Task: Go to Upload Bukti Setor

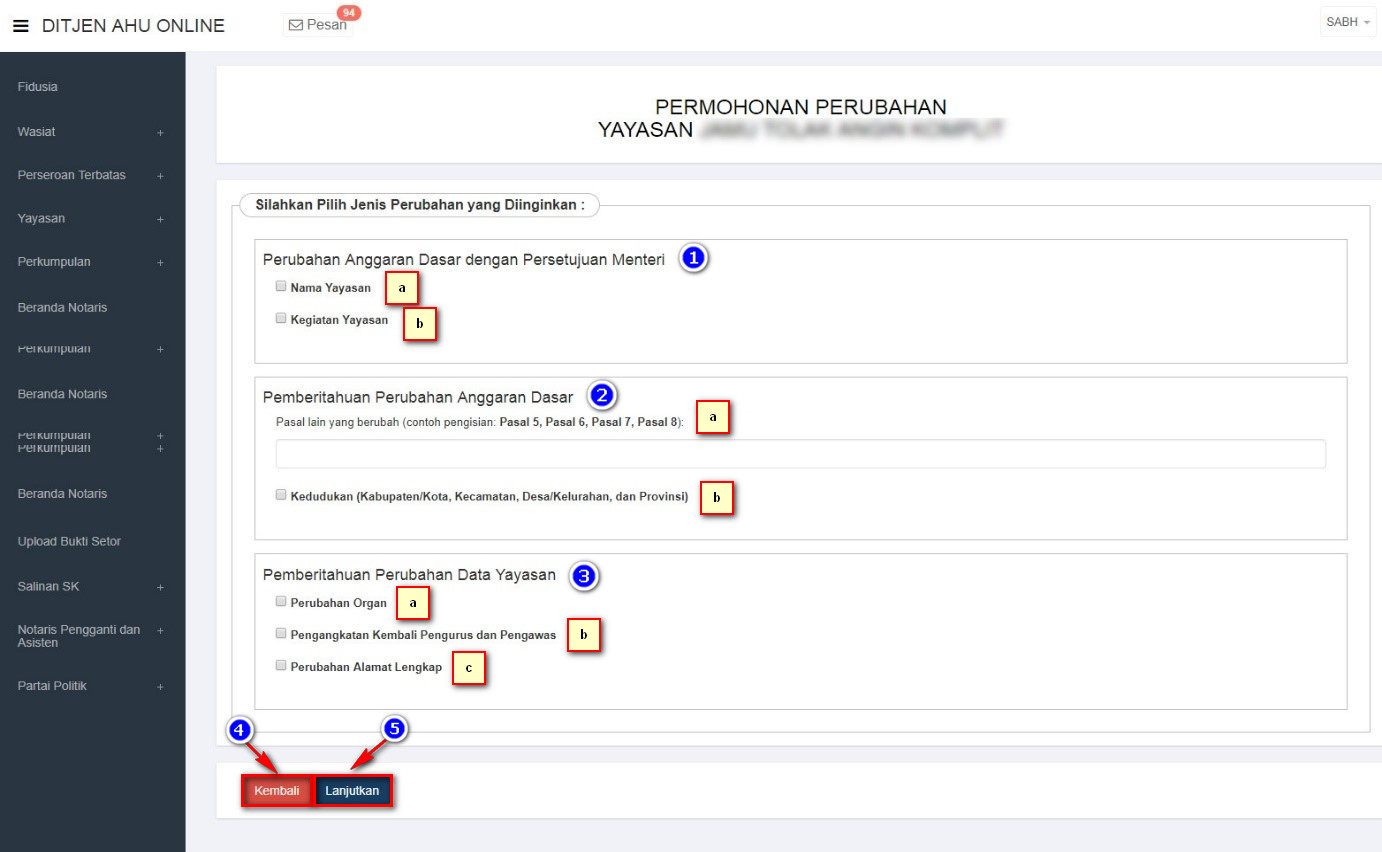Action: point(69,542)
